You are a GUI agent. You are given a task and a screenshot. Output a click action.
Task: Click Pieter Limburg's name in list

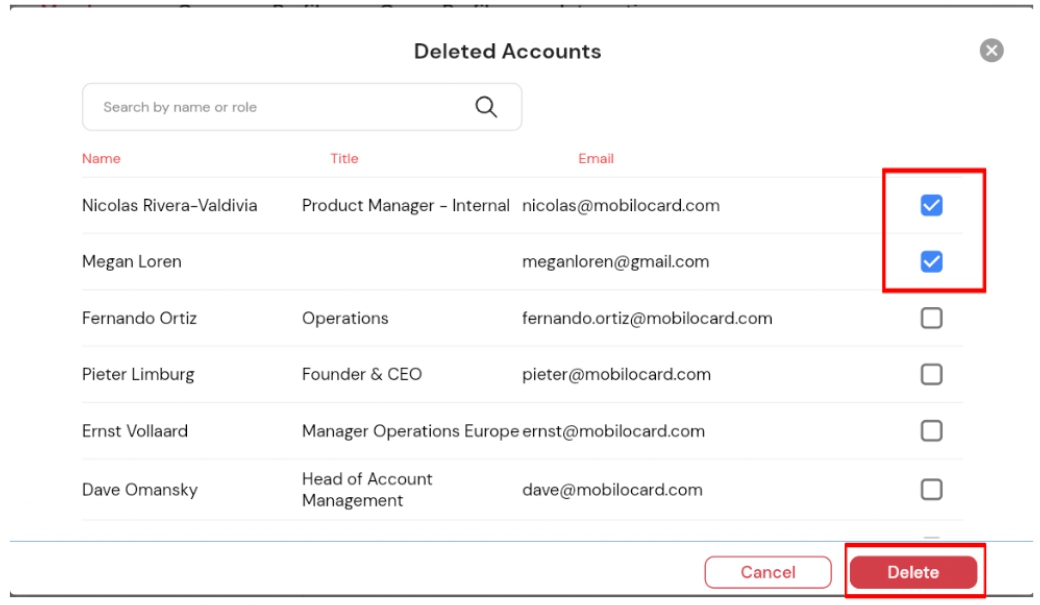click(138, 374)
